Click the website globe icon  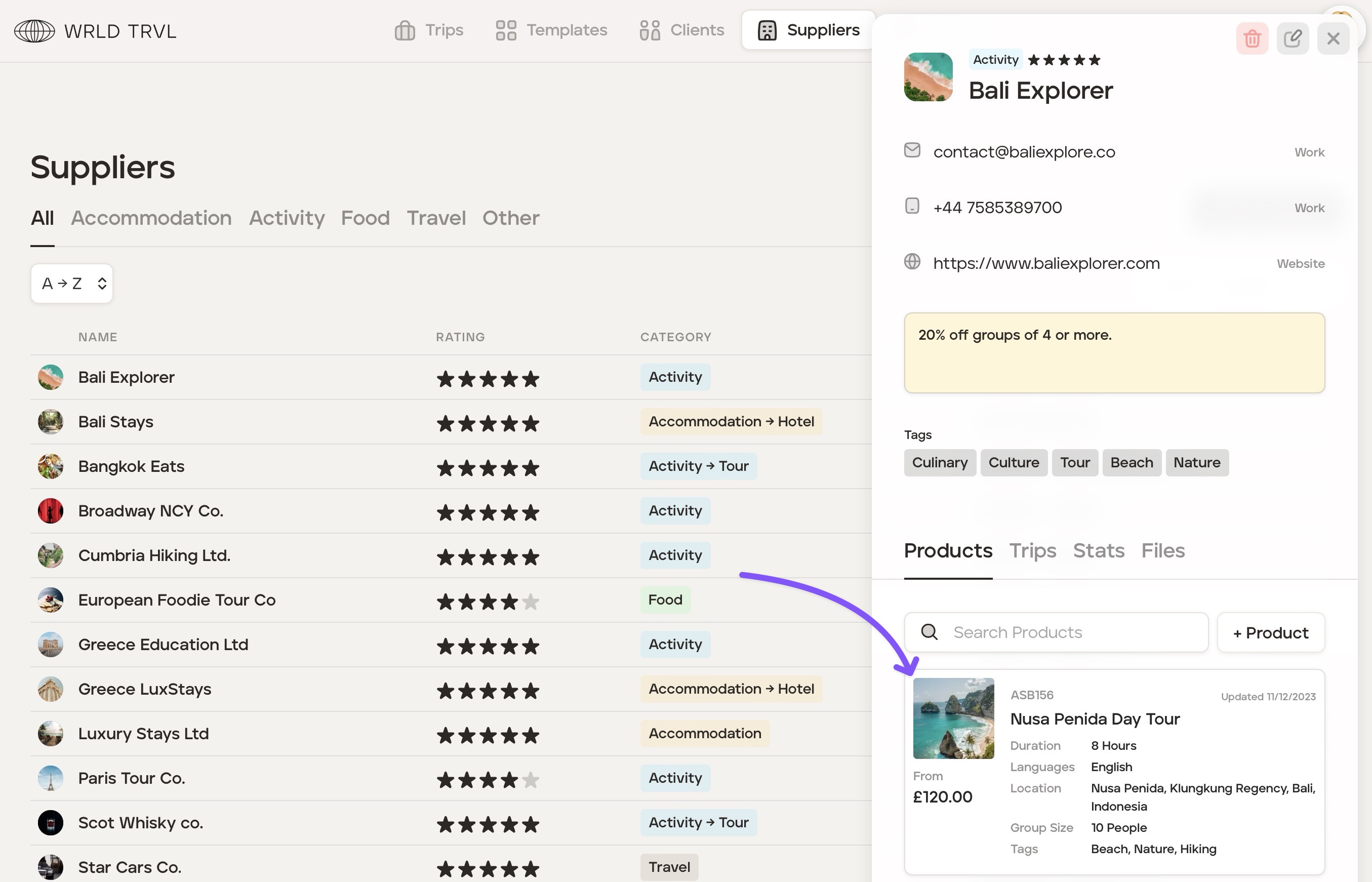pyautogui.click(x=912, y=262)
